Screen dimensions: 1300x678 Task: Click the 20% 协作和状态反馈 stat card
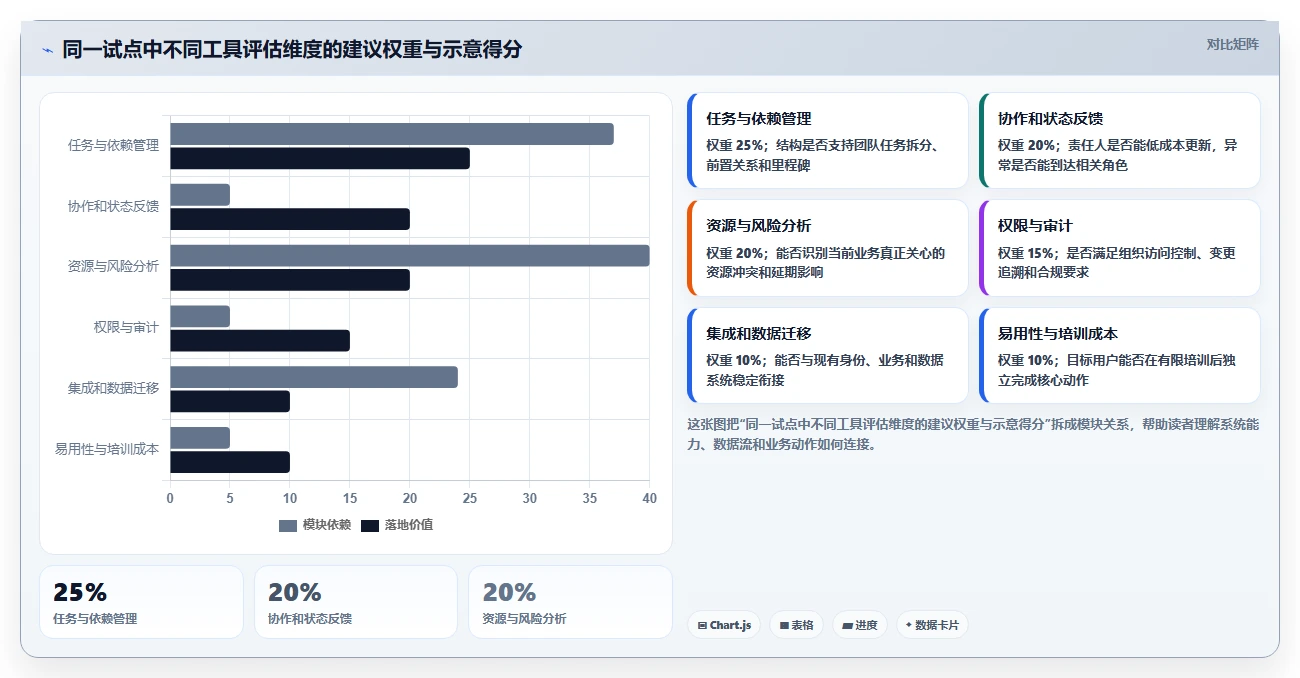coord(356,602)
